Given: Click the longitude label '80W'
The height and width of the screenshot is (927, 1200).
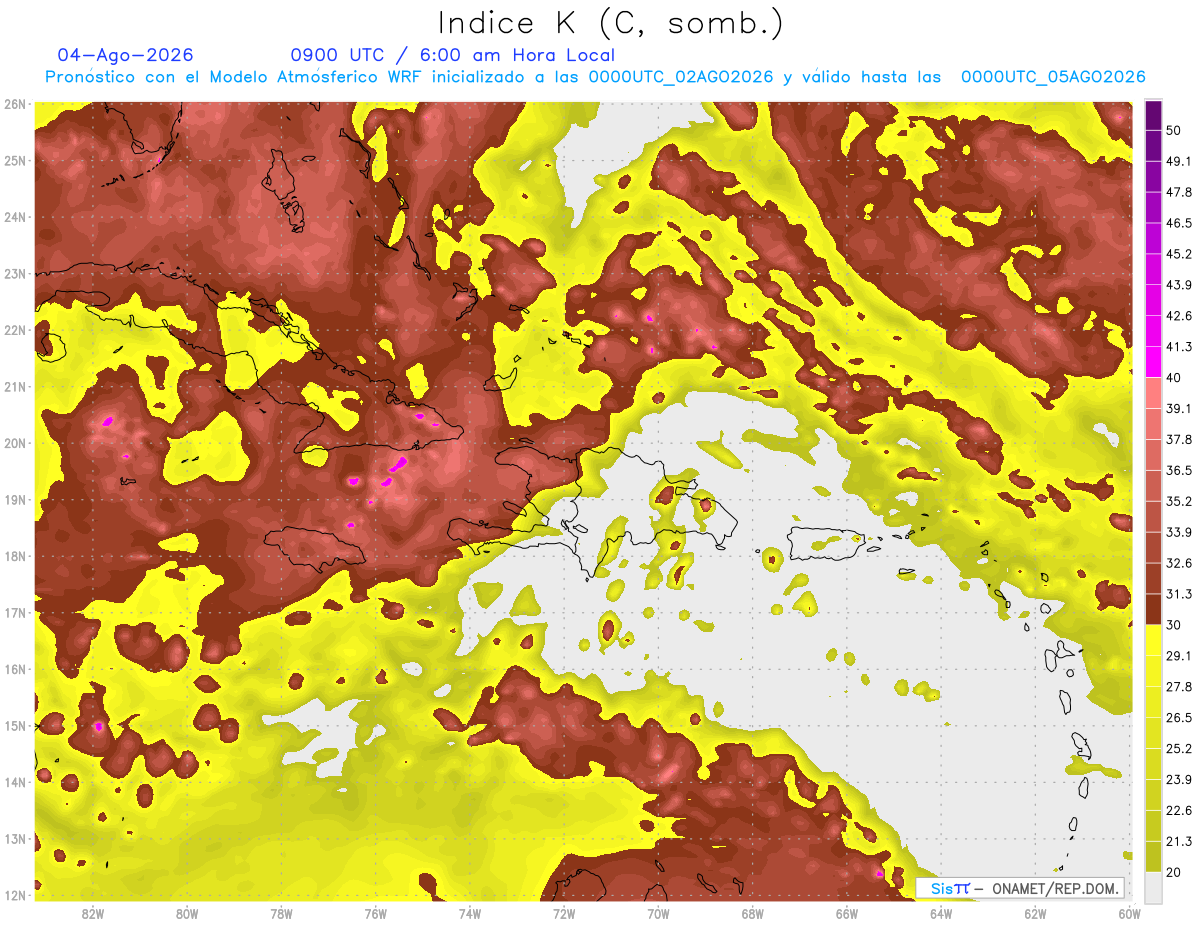Looking at the screenshot, I should tap(187, 914).
